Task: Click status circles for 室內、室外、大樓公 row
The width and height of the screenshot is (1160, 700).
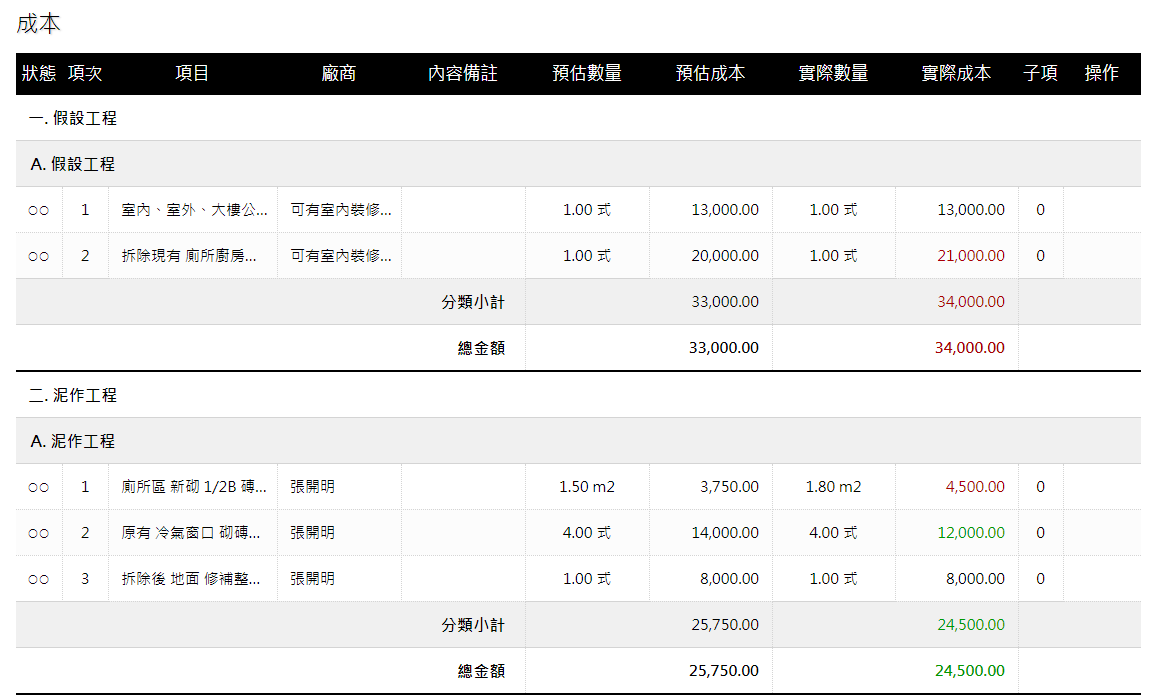Action: point(39,210)
